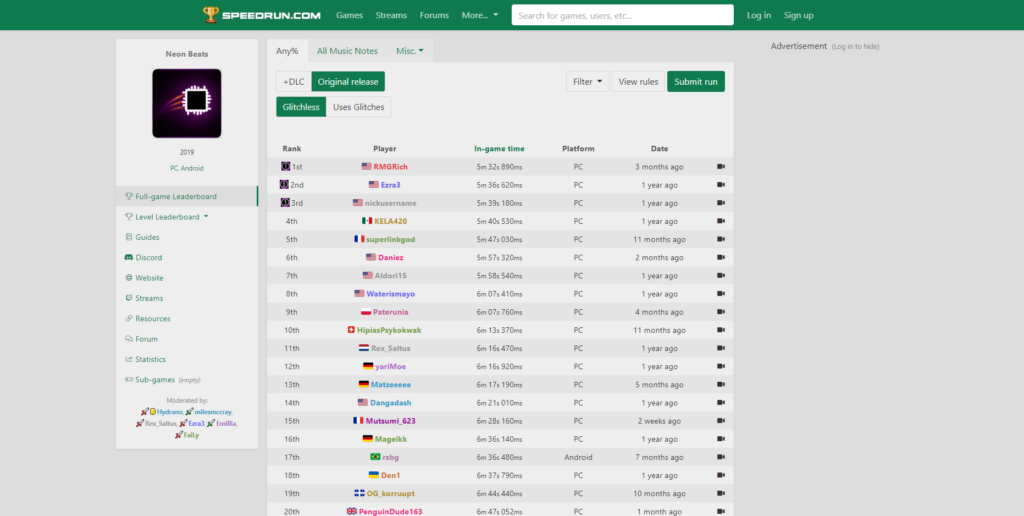Open the Neon Beats game title link
Image resolution: width=1024 pixels, height=516 pixels.
tap(187, 54)
